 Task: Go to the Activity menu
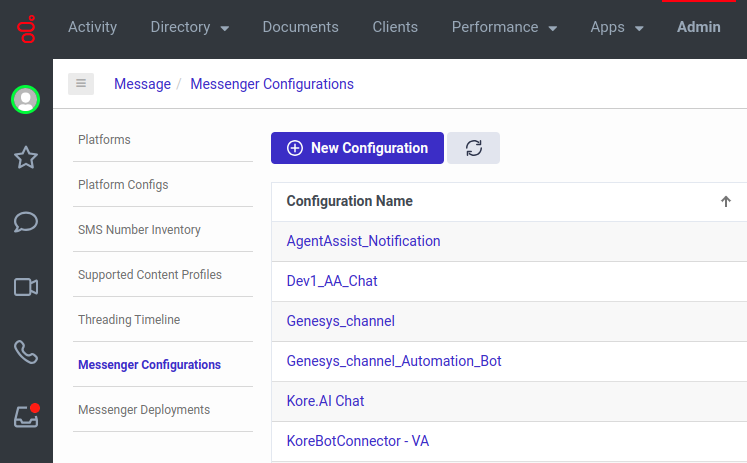tap(92, 28)
